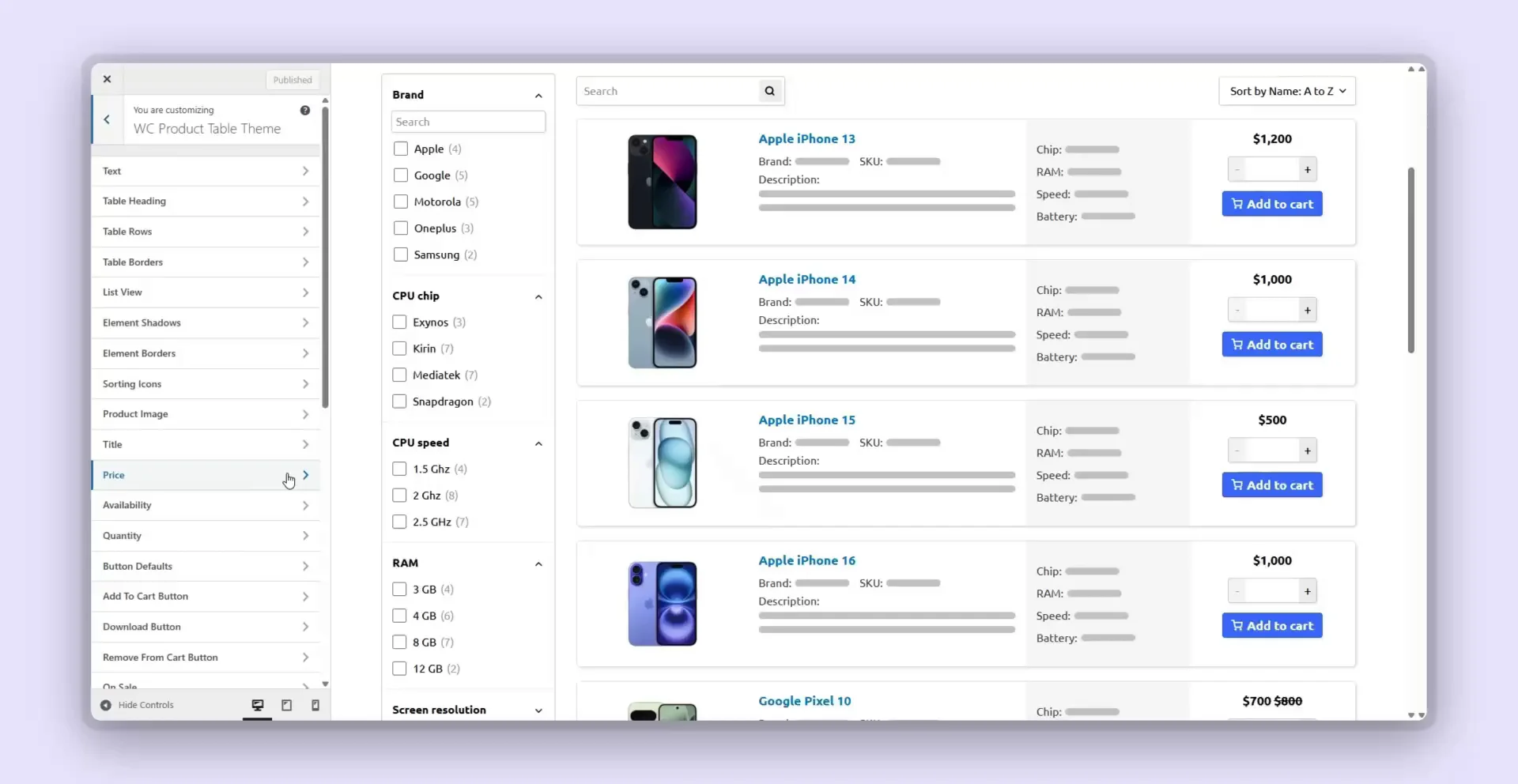Switch to tablet preview device icon
1518x784 pixels.
287,705
